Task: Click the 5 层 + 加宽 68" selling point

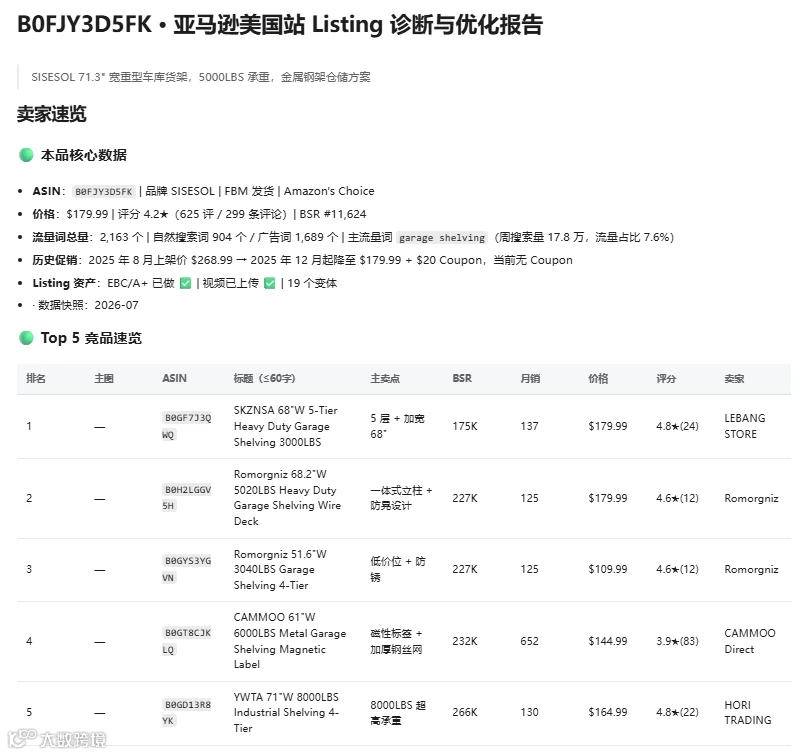Action: 397,426
